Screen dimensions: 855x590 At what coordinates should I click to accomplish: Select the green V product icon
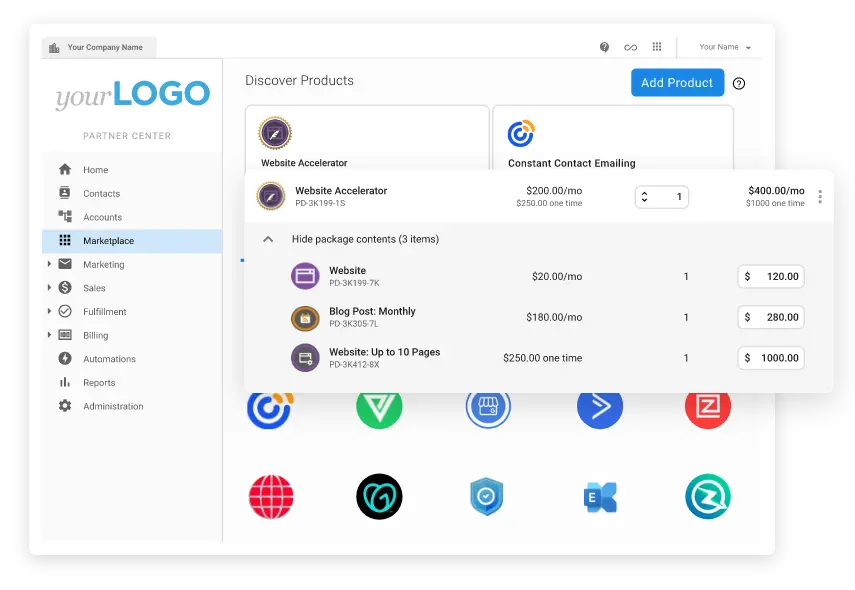[x=379, y=406]
